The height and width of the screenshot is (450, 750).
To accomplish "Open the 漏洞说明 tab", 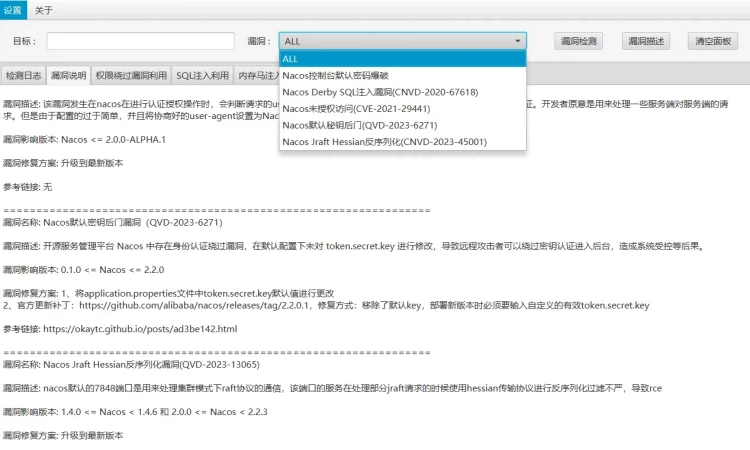I will 68,75.
